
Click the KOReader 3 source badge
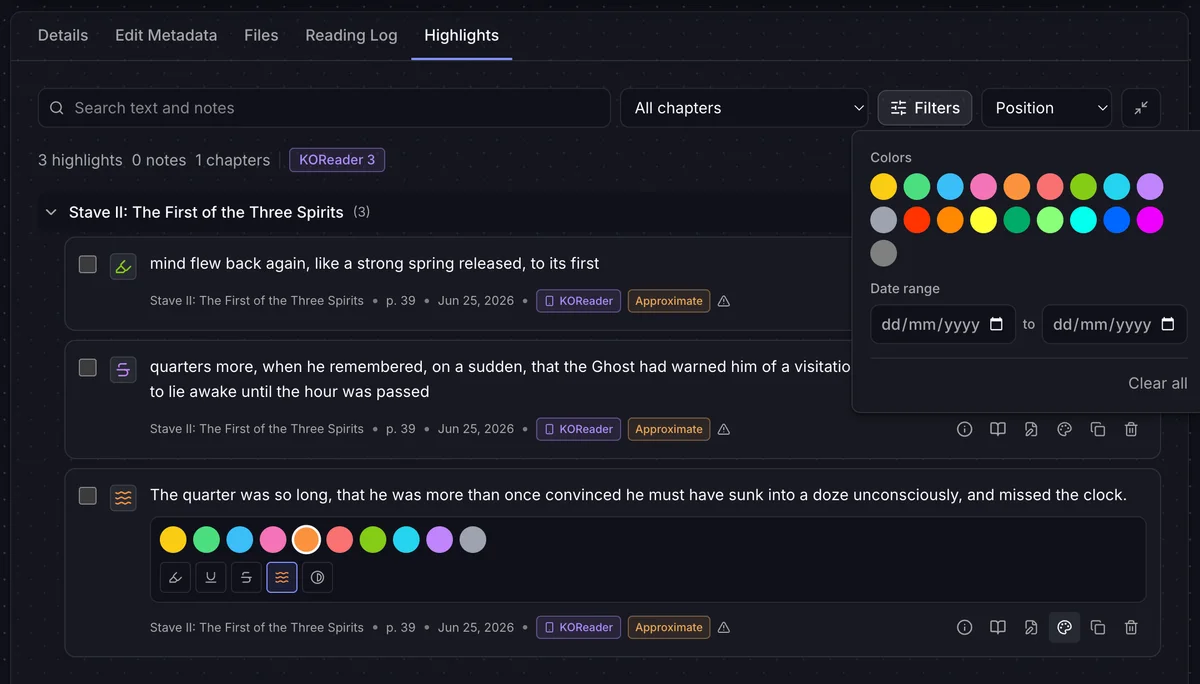click(337, 160)
